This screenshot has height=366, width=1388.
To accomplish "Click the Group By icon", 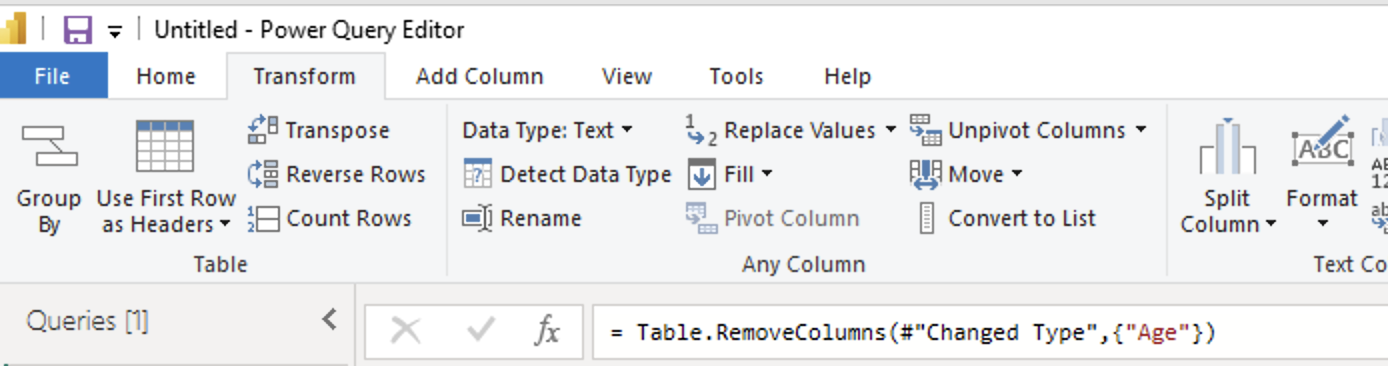I will [49, 146].
